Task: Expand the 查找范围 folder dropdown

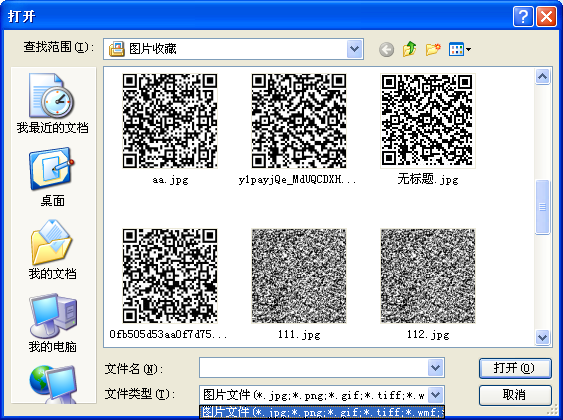Action: (354, 49)
